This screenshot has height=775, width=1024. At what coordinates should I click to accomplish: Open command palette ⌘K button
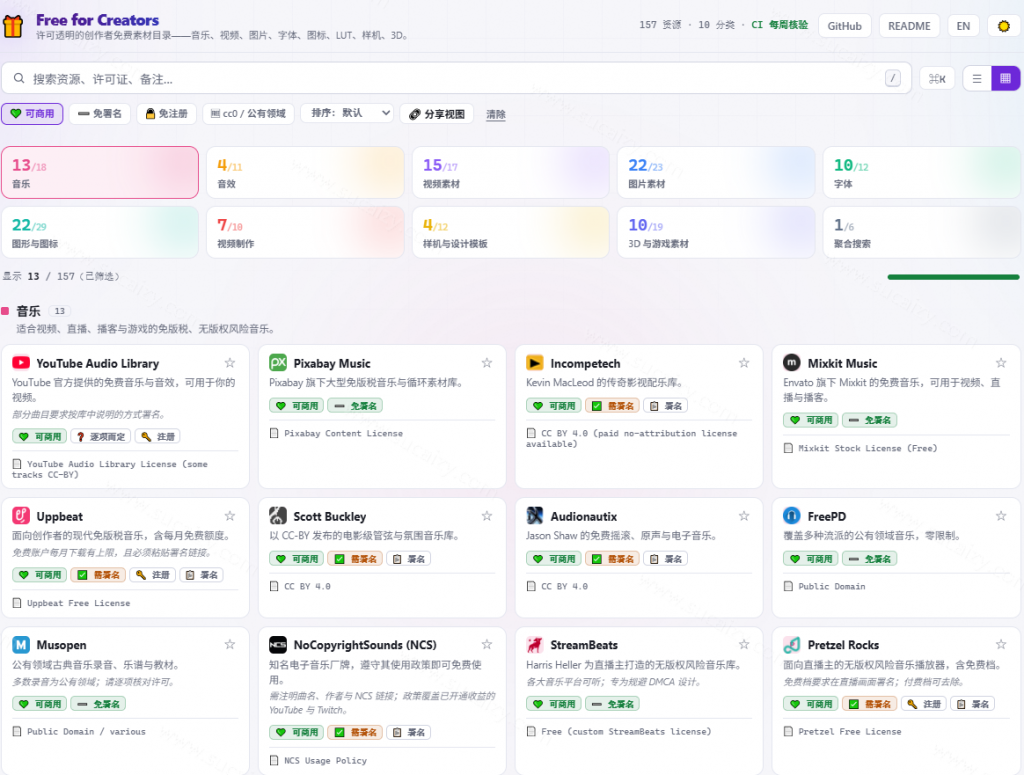937,78
